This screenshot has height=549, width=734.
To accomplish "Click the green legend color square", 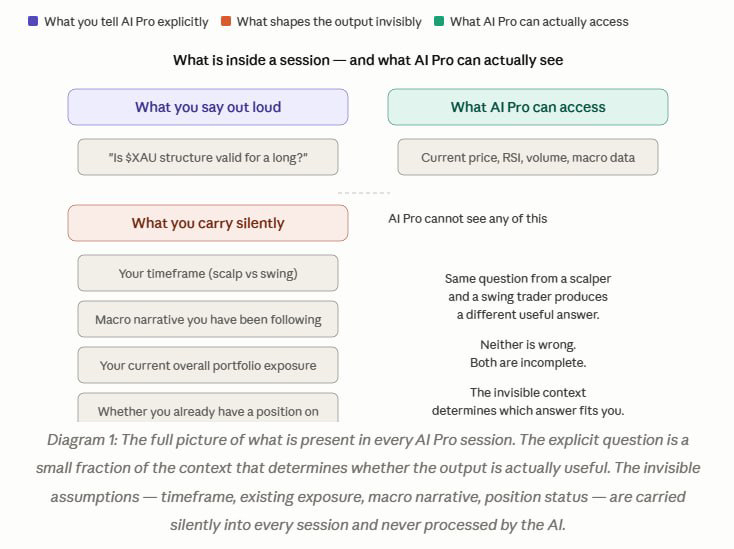I will [x=439, y=21].
